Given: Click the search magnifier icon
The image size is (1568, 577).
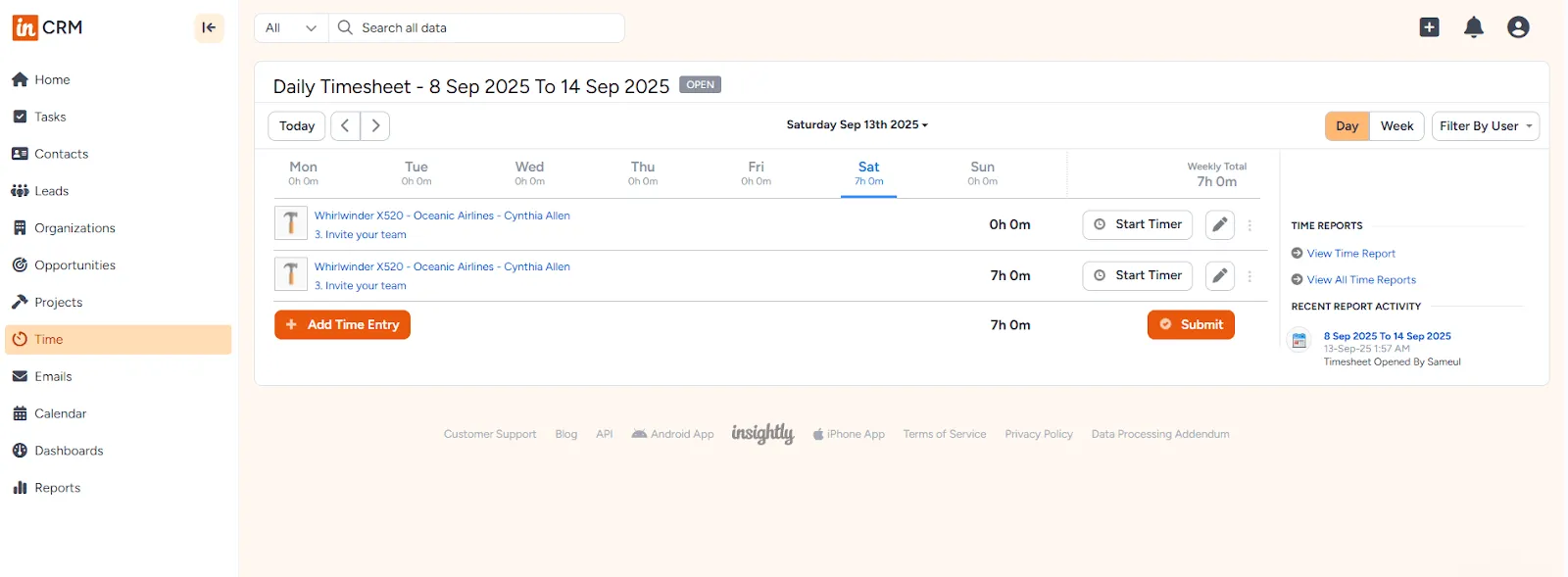Looking at the screenshot, I should tap(345, 27).
